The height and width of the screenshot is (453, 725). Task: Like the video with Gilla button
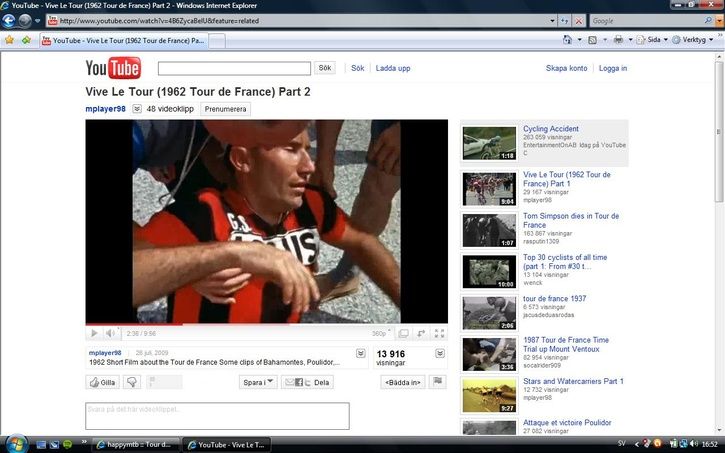pyautogui.click(x=103, y=382)
